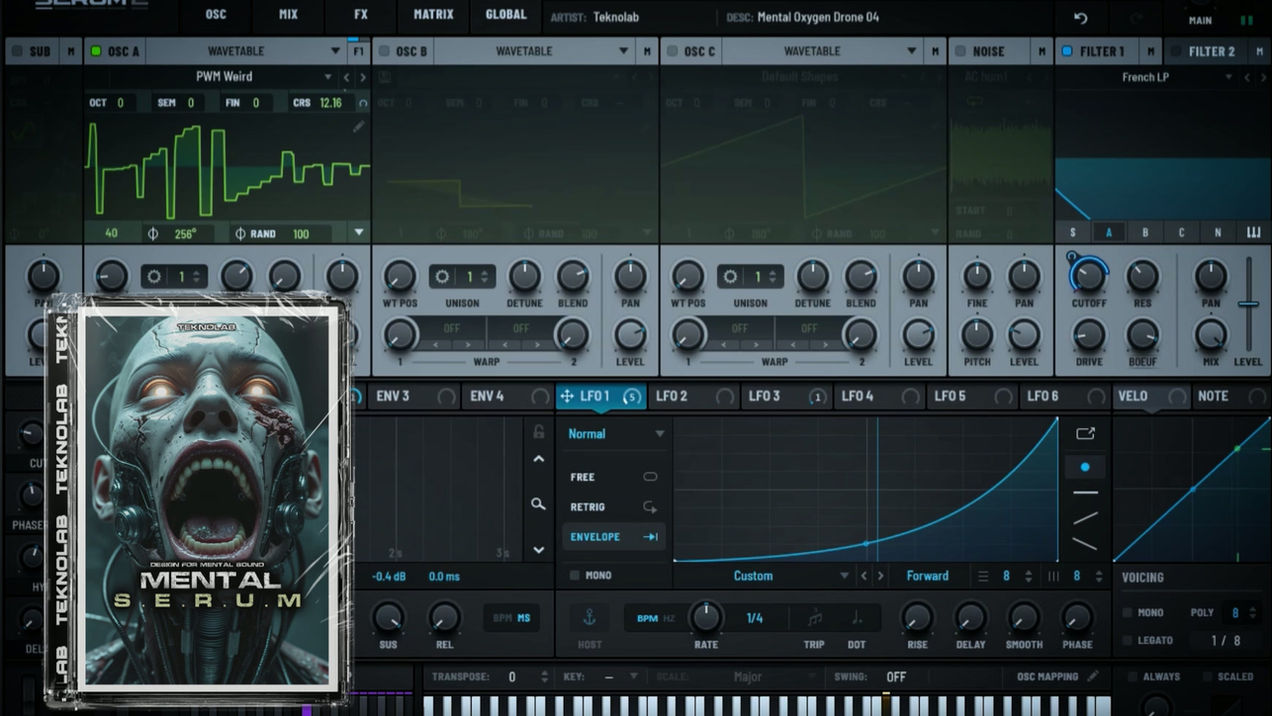Screen dimensions: 1272x716
Task: Route OSC B to filter with B button
Action: tap(1145, 233)
